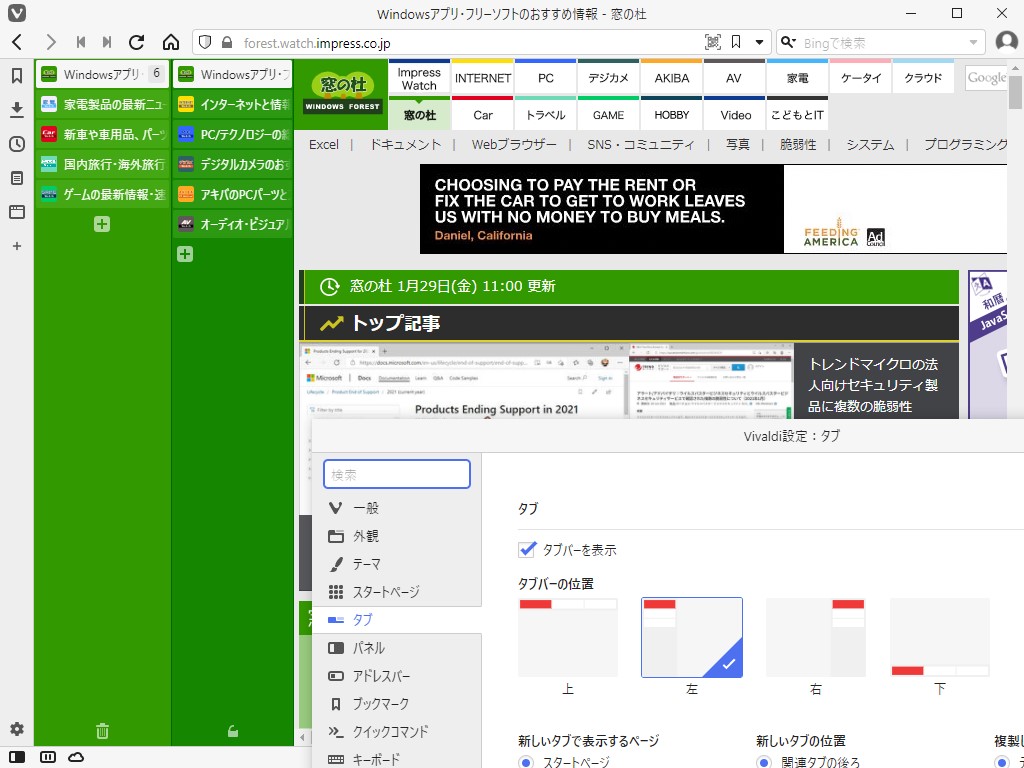1024x768 pixels.
Task: Select the 下 tab bar position thumbnail
Action: click(x=939, y=636)
